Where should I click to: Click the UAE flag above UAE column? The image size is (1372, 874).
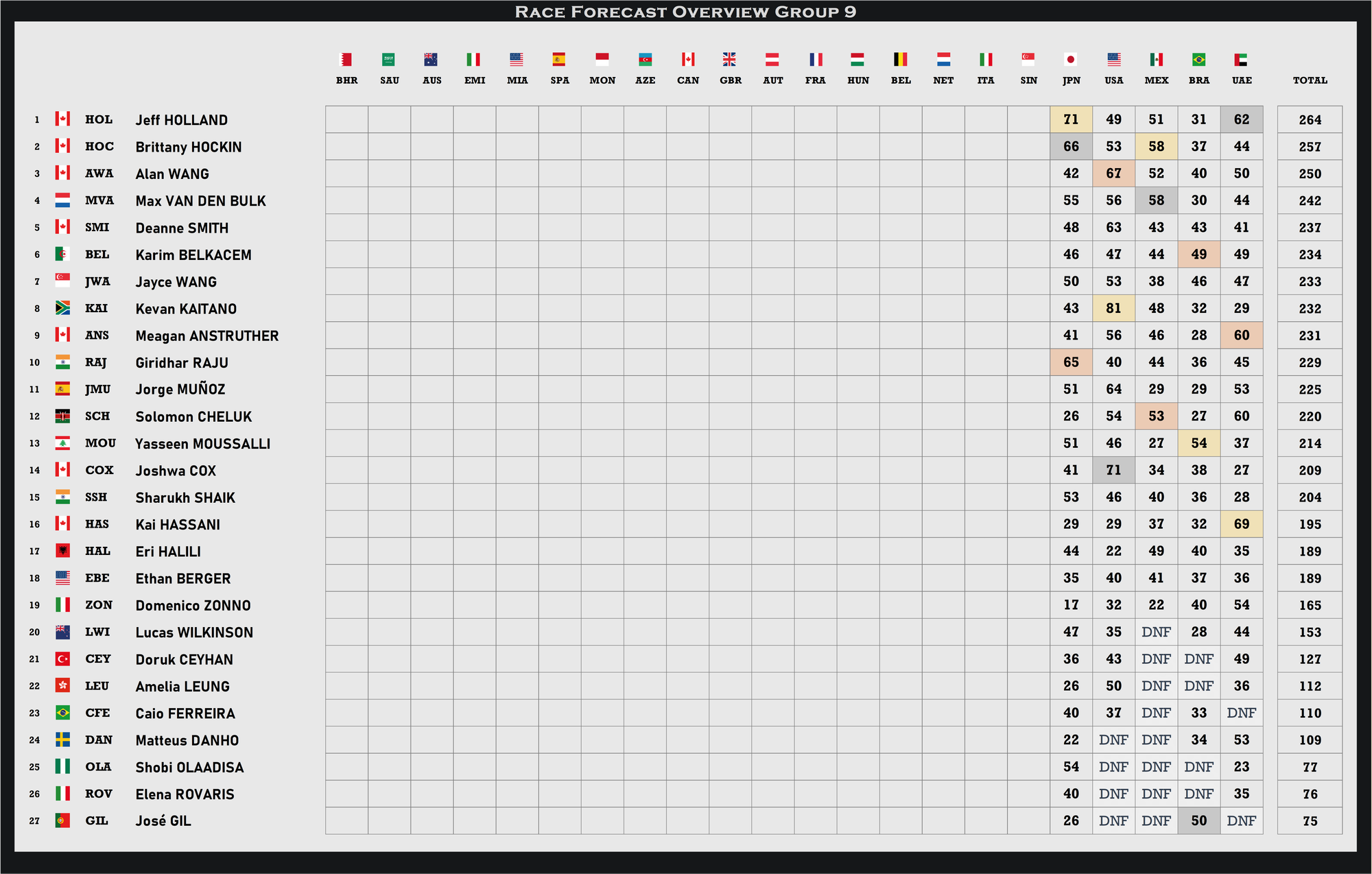point(1241,60)
